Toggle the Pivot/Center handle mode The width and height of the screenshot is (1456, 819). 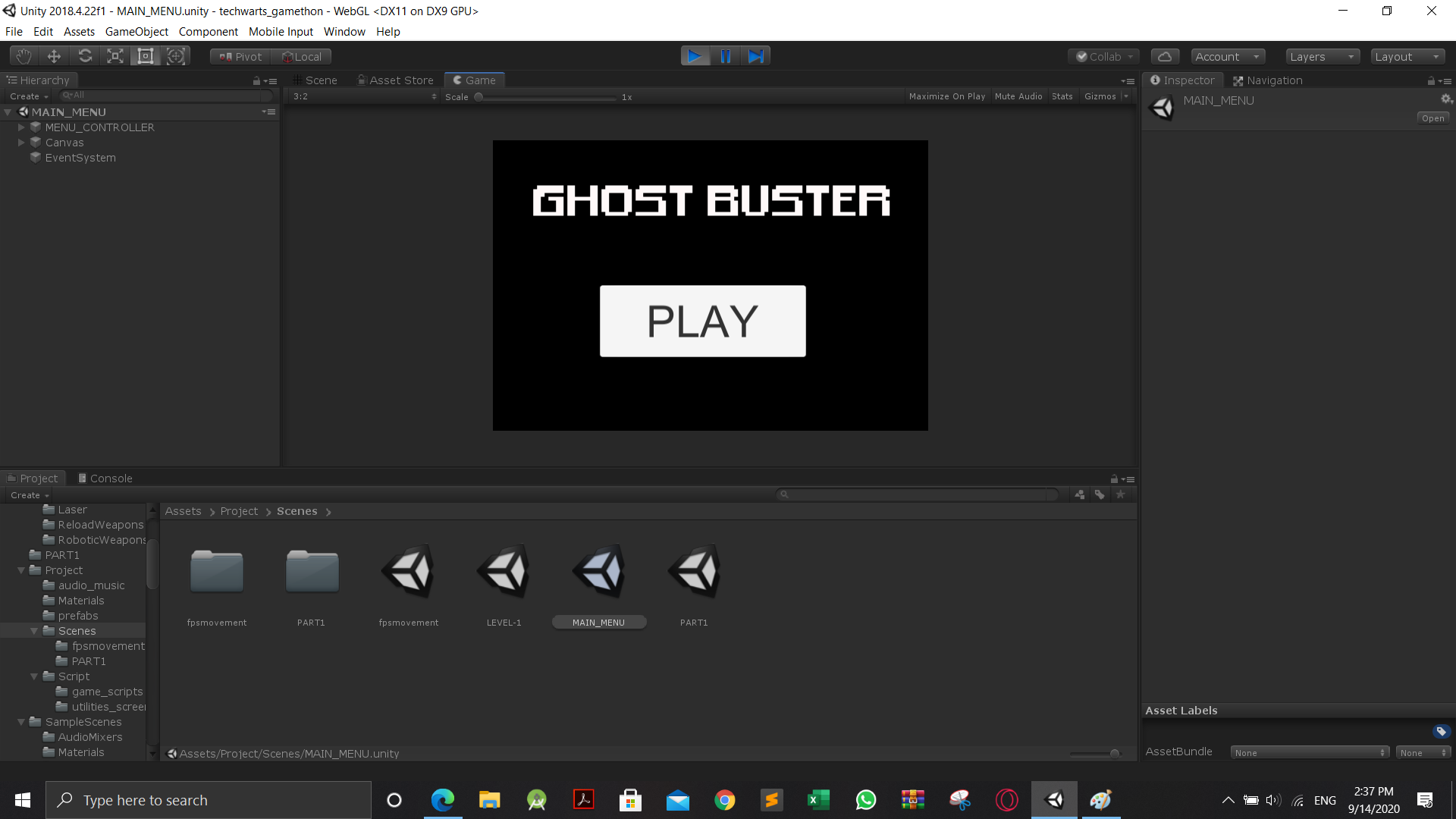click(240, 57)
